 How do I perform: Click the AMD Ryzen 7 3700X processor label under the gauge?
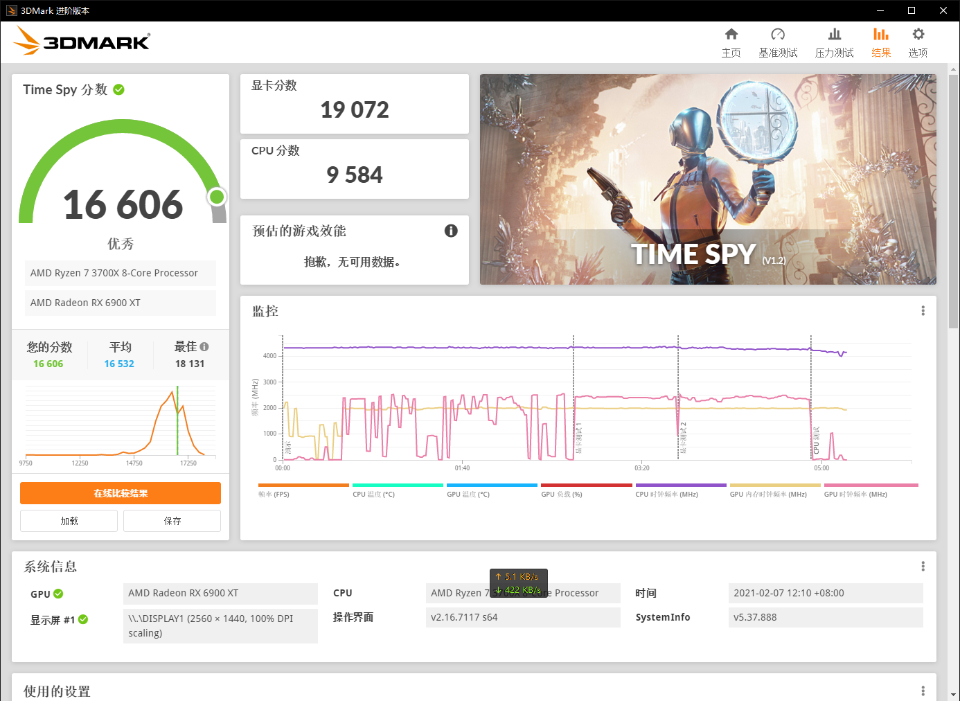(120, 273)
